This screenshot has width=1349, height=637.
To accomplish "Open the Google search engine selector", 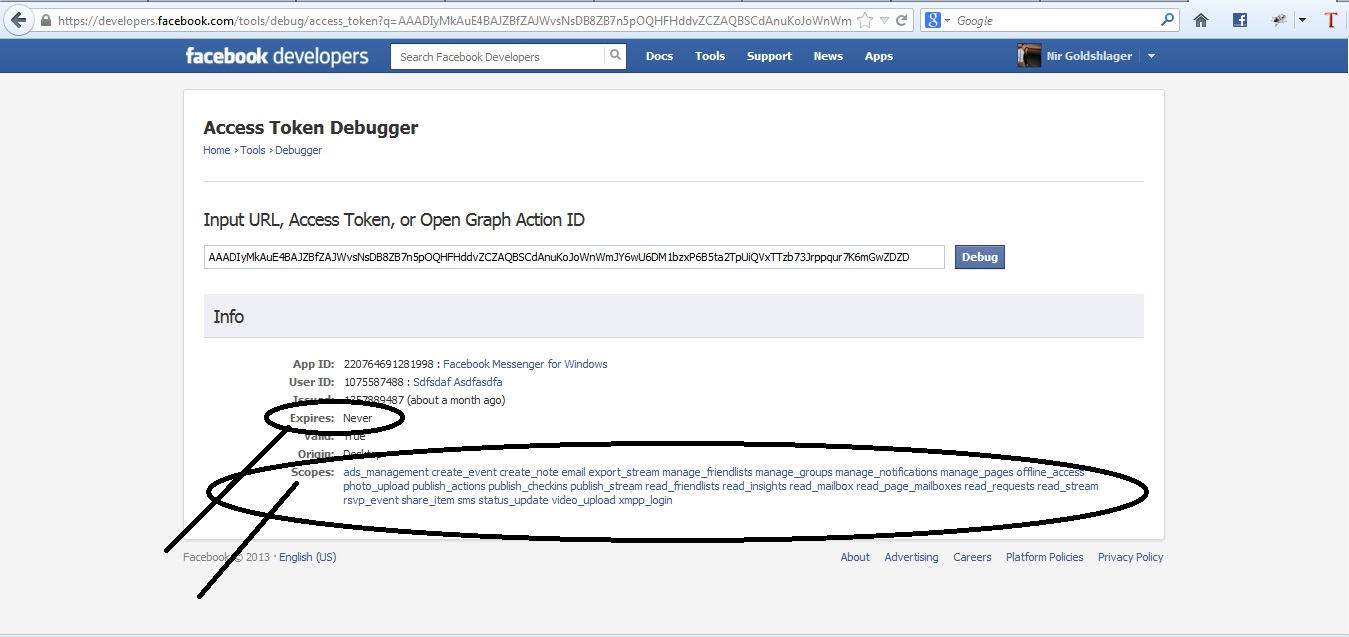I will click(x=936, y=20).
